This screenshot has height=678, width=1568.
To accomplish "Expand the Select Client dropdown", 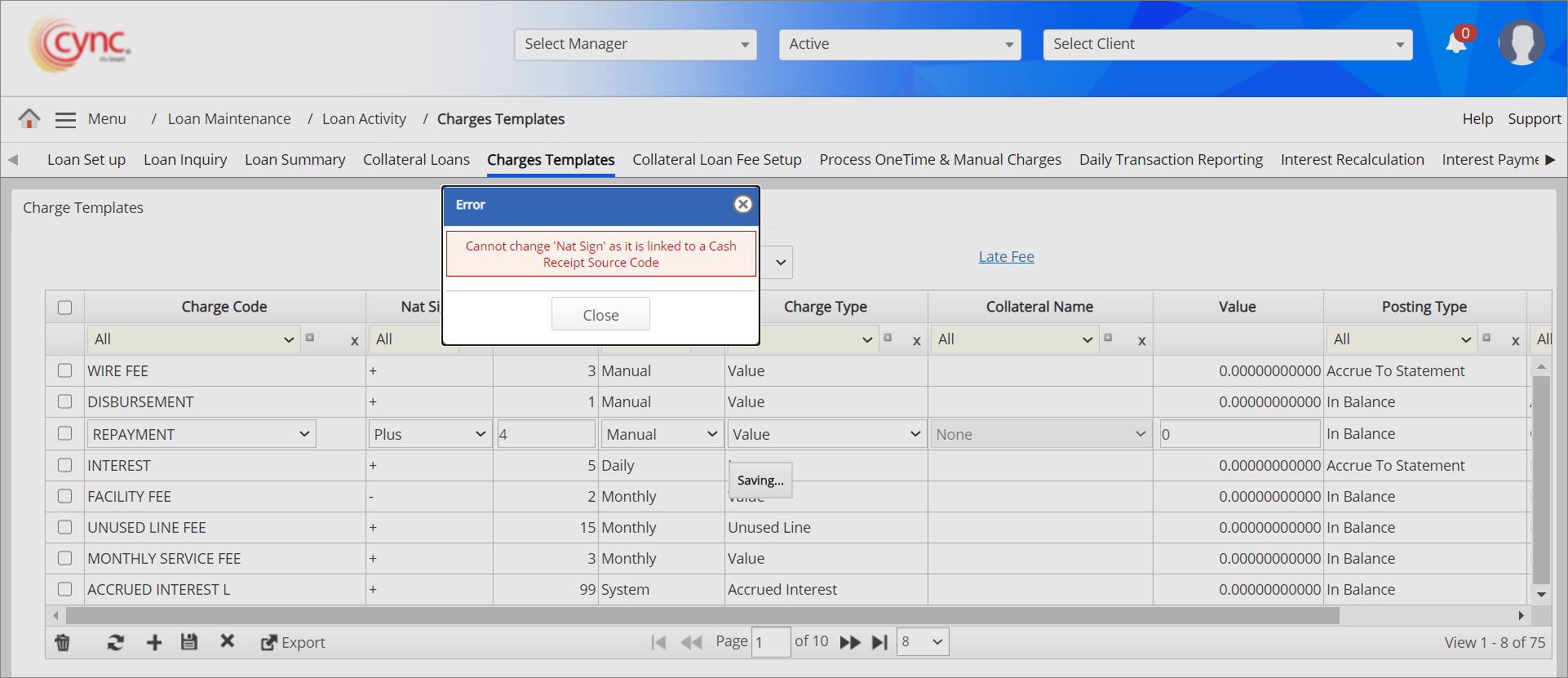I will pos(1227,44).
